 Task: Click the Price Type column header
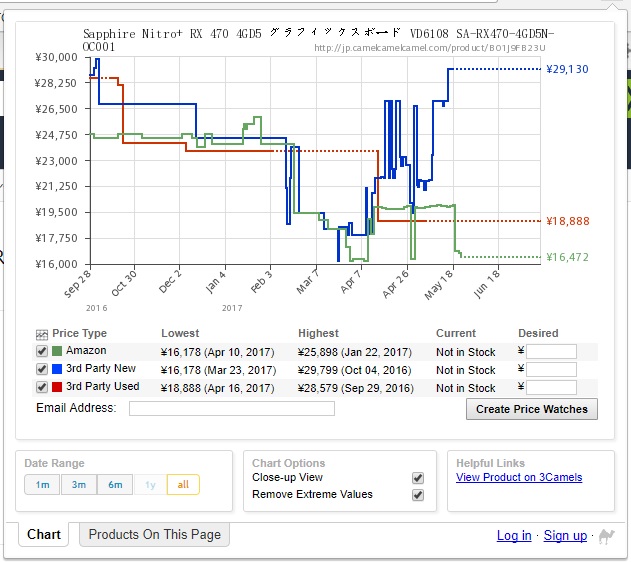click(x=79, y=333)
